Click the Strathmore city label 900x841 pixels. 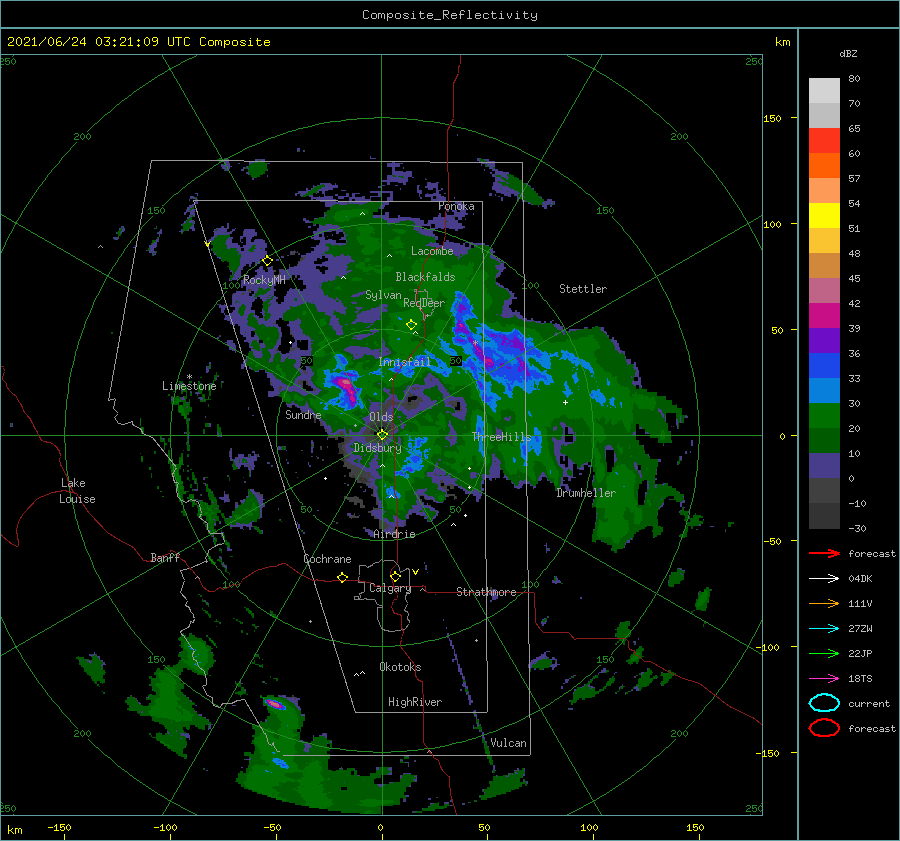[x=486, y=592]
